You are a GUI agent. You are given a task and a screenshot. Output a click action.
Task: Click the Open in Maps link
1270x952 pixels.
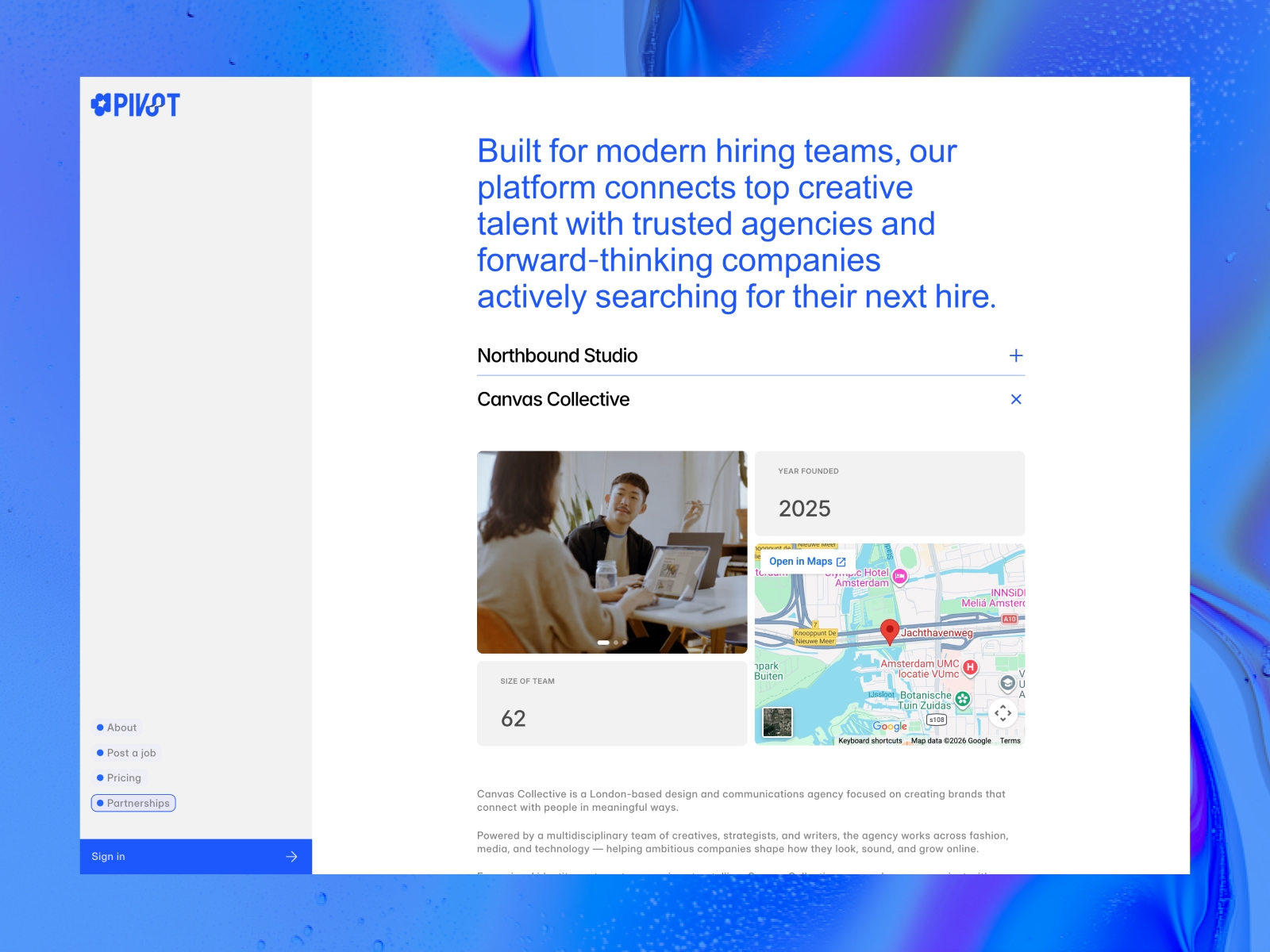click(x=807, y=562)
